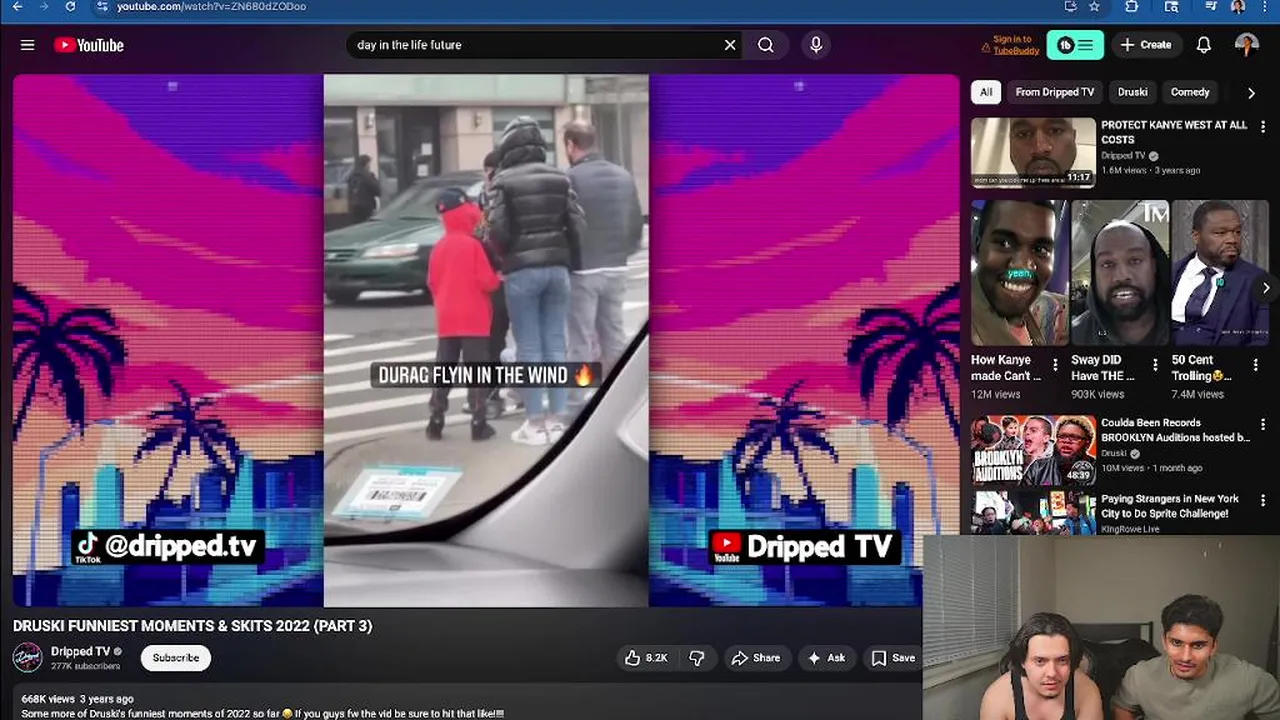Open options for Paying Strangers video
This screenshot has width=1280, height=720.
click(1263, 500)
